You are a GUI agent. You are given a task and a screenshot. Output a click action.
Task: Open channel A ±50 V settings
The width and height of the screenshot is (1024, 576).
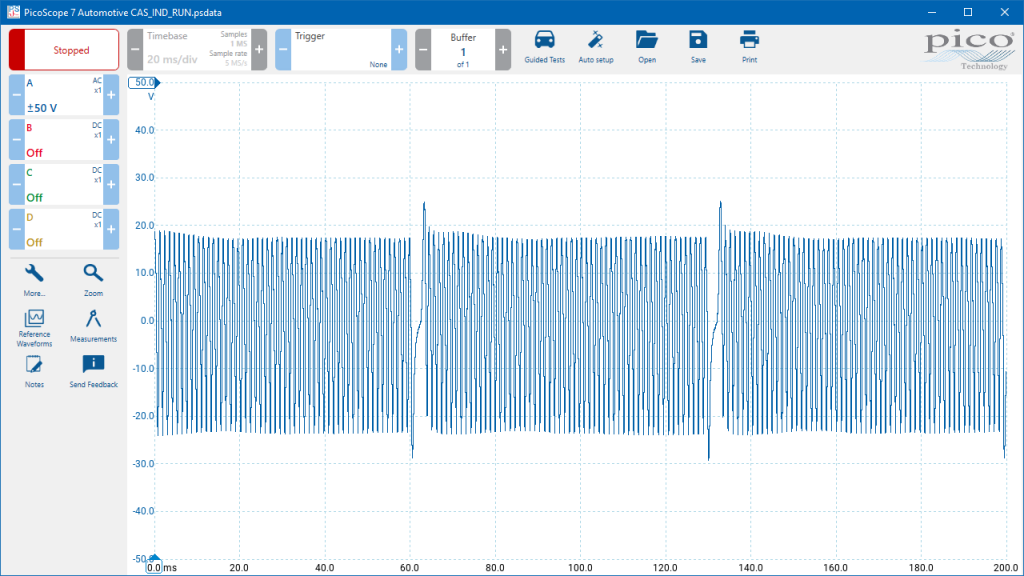point(63,95)
